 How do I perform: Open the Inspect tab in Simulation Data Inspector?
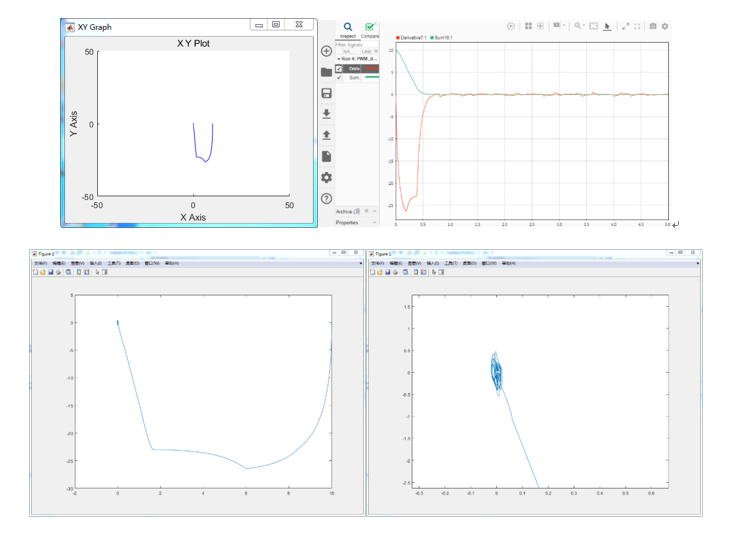(x=348, y=30)
